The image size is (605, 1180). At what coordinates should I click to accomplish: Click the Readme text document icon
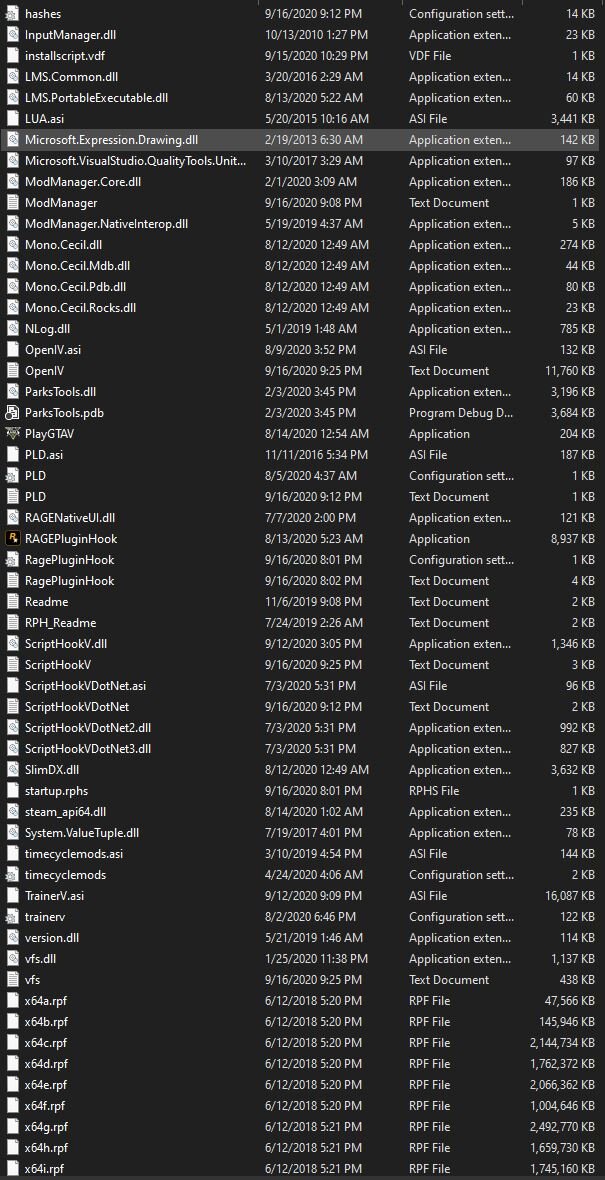(12, 601)
